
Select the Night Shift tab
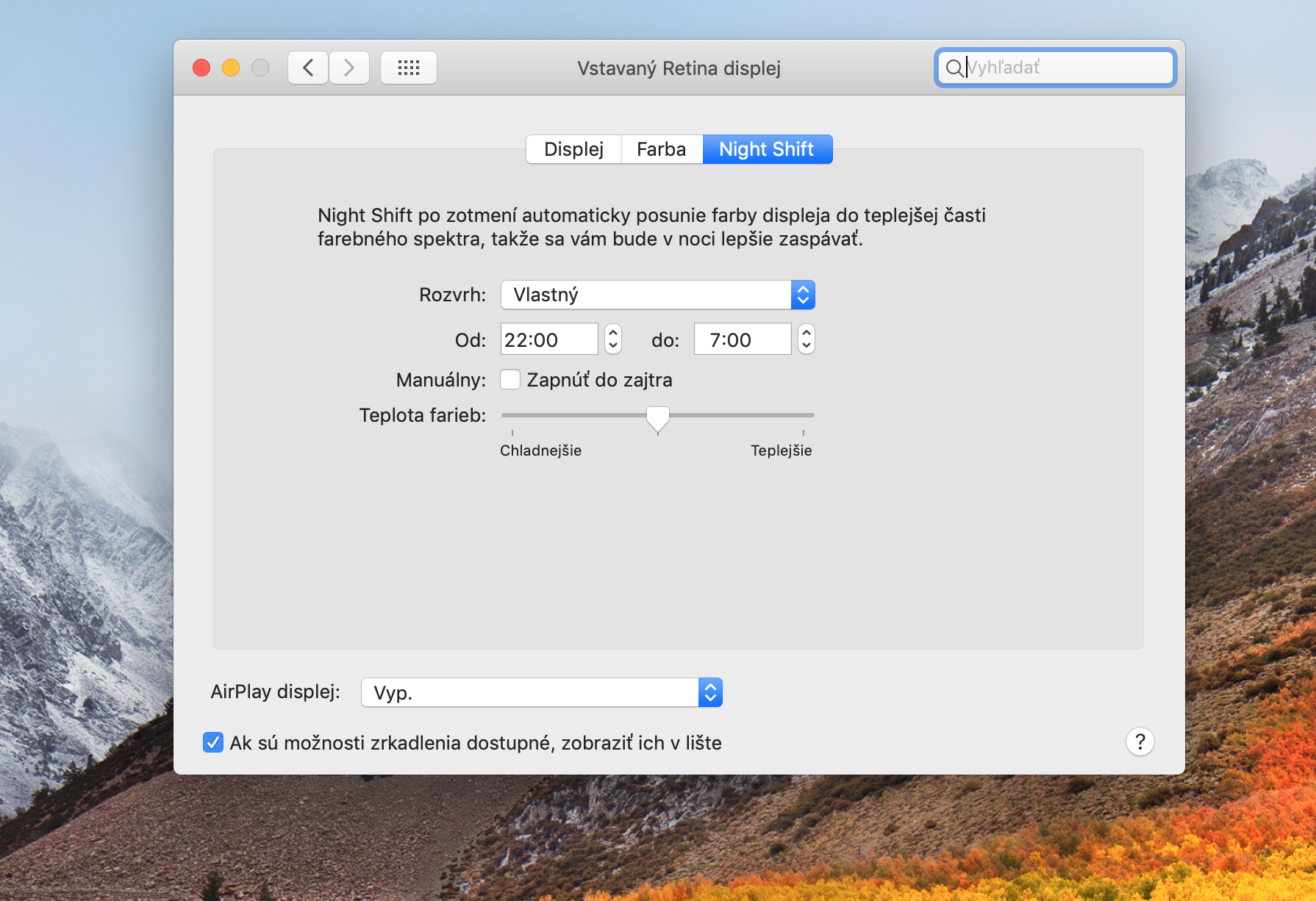pyautogui.click(x=767, y=149)
